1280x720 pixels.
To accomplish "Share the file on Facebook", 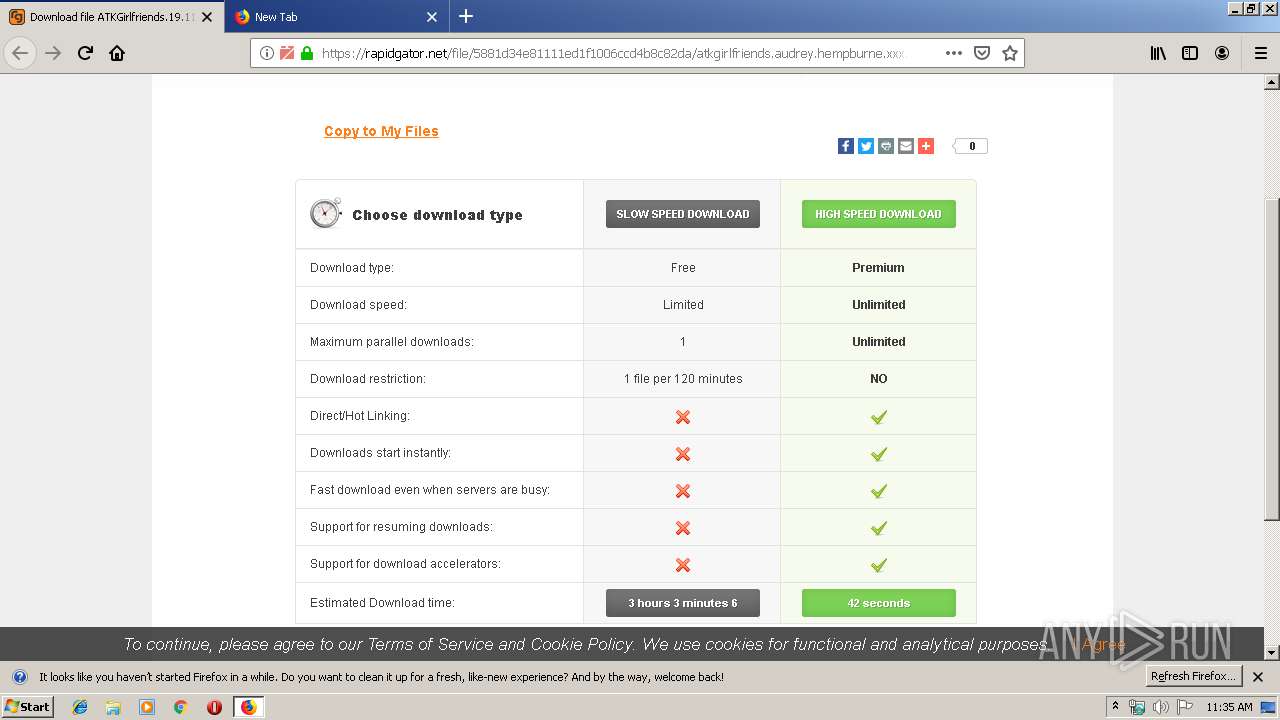I will pyautogui.click(x=846, y=146).
